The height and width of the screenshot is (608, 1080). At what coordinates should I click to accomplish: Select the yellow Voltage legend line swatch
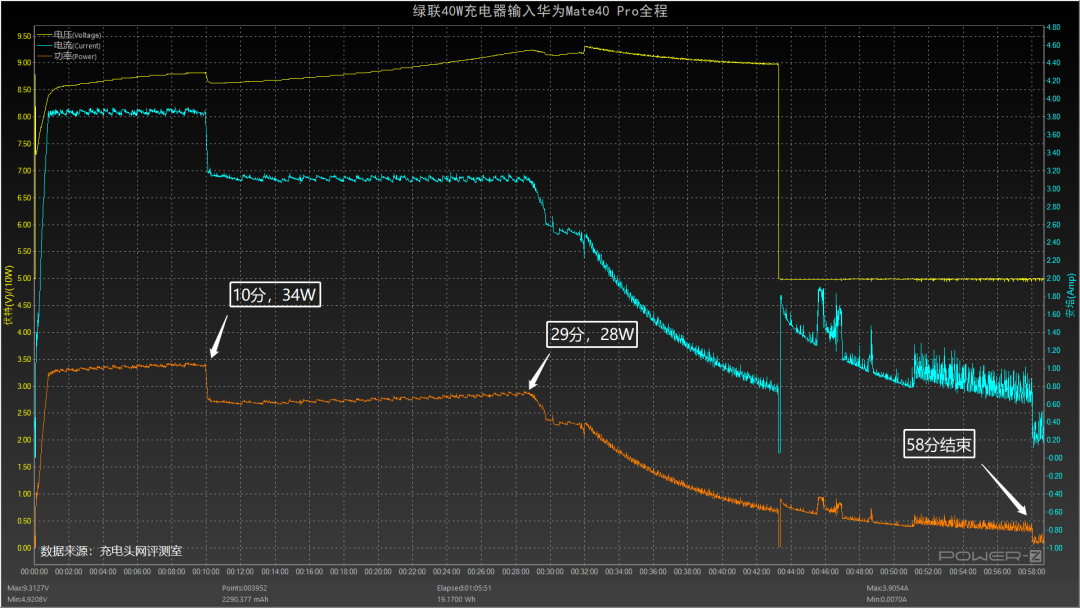pyautogui.click(x=45, y=35)
